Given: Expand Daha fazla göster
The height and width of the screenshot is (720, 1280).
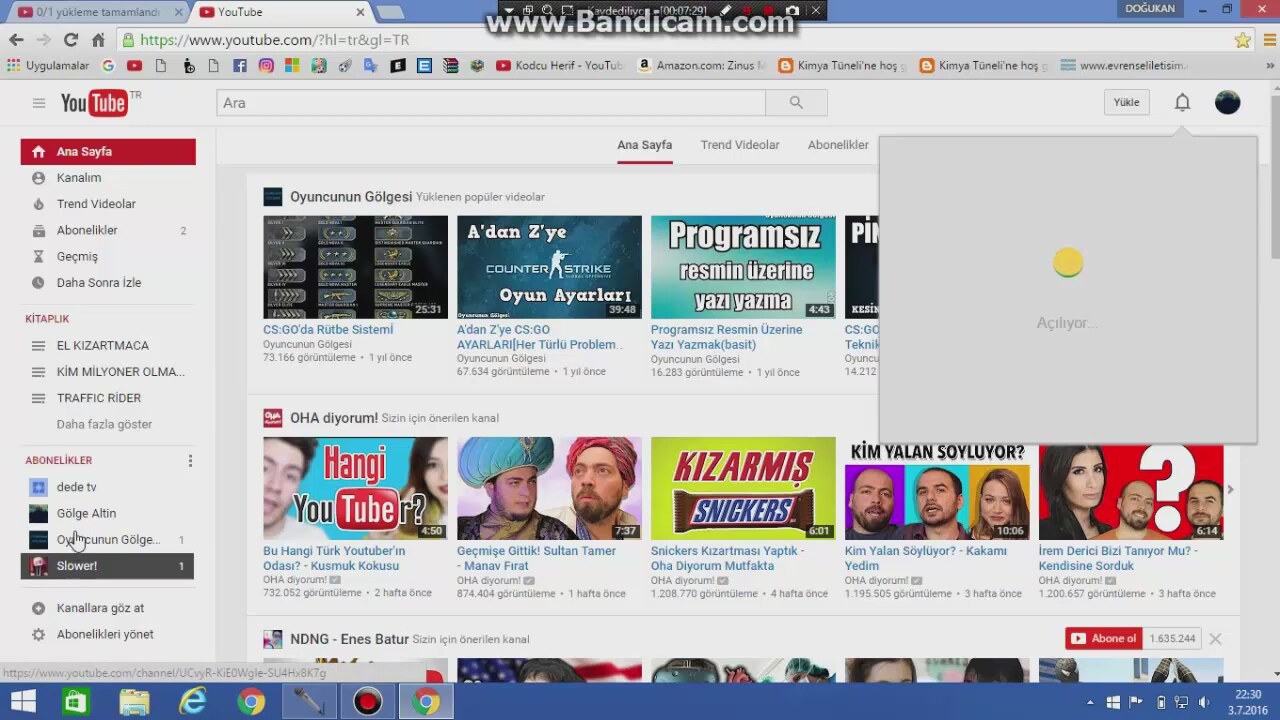Looking at the screenshot, I should [104, 424].
